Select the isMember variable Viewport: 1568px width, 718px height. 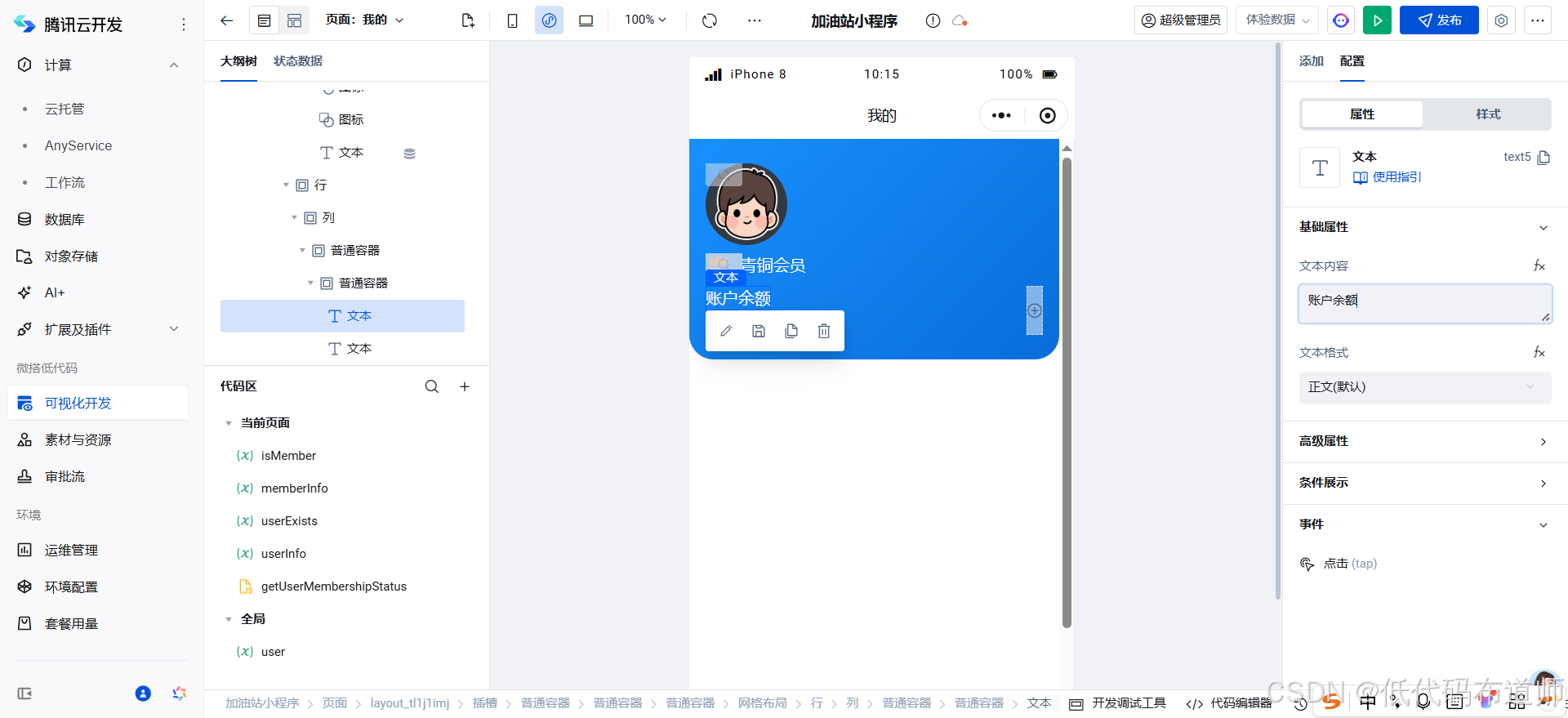click(288, 456)
